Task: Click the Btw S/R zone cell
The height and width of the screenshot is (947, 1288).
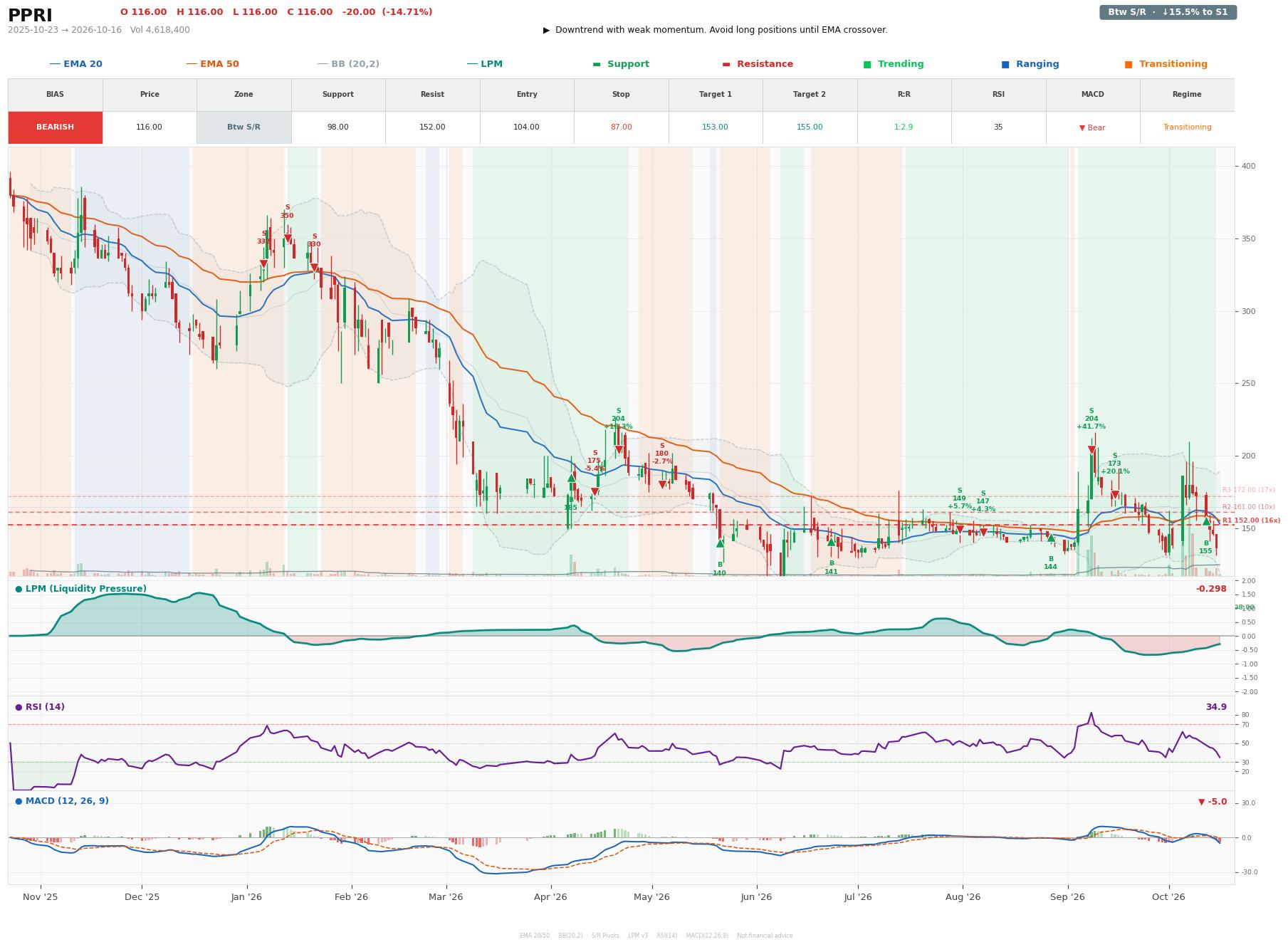Action: [244, 127]
